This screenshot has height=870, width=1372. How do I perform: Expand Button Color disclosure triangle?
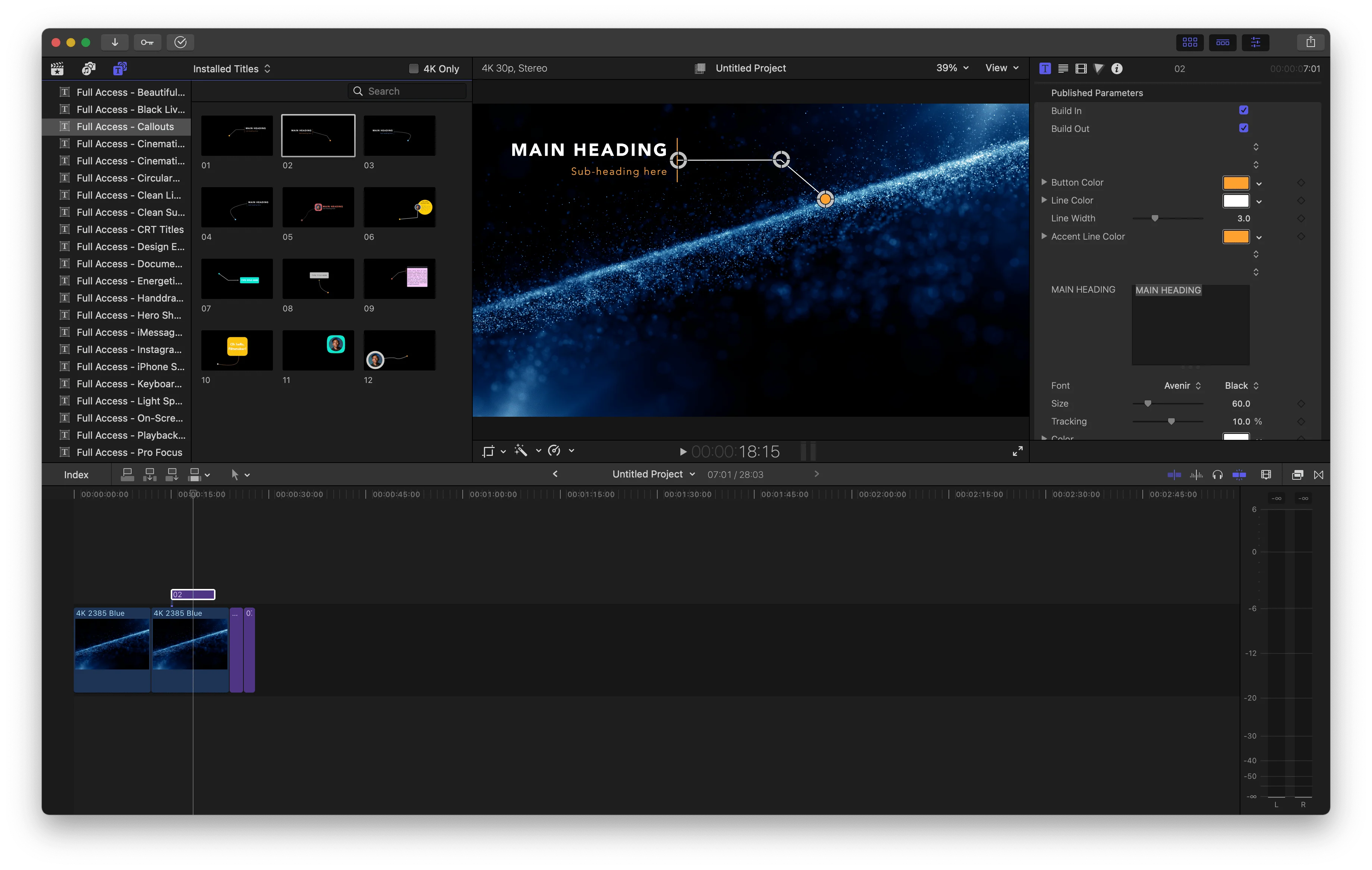[x=1044, y=182]
